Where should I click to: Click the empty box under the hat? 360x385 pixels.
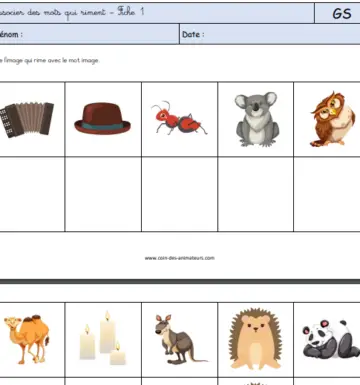[103, 194]
